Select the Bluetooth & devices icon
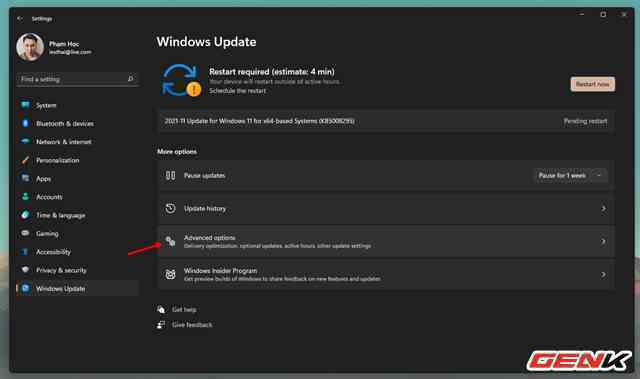The width and height of the screenshot is (640, 379). coord(25,123)
